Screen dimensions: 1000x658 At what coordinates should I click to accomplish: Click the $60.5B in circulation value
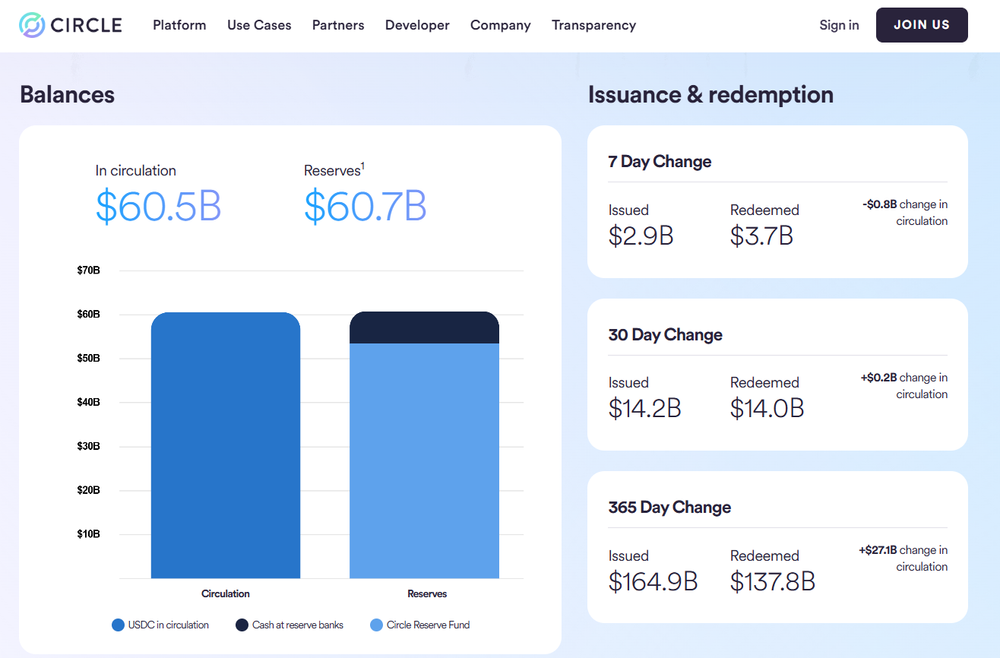pyautogui.click(x=158, y=207)
